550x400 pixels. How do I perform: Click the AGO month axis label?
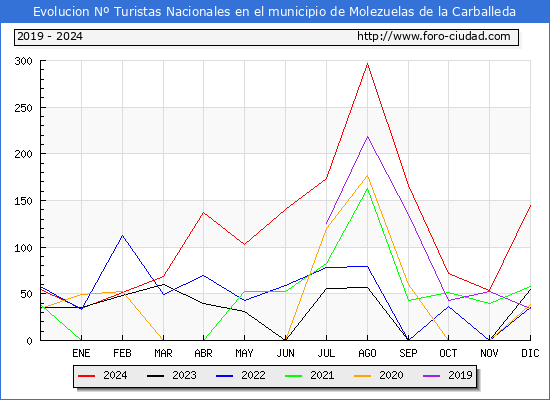tap(367, 353)
